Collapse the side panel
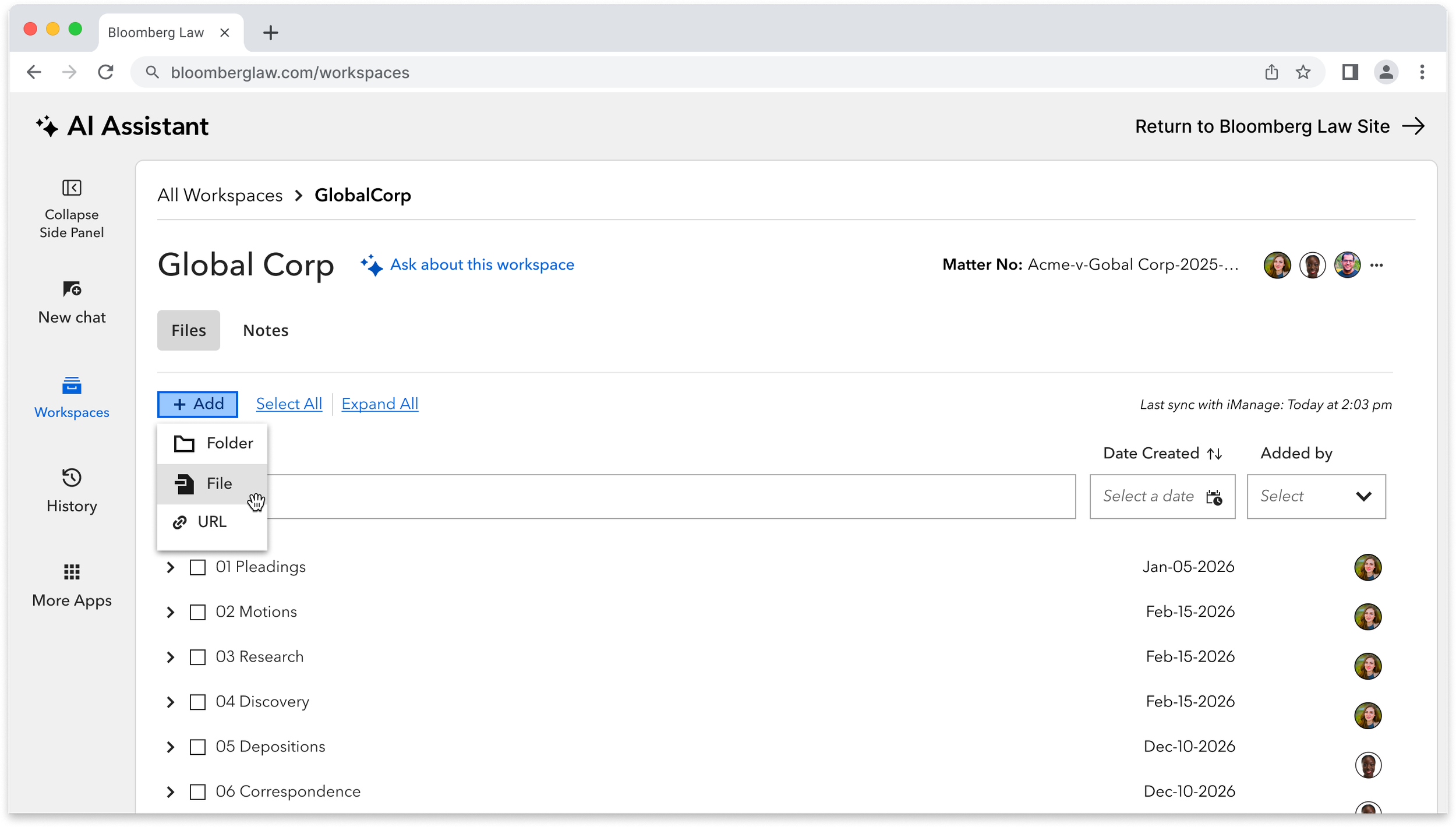The width and height of the screenshot is (1456, 827). click(71, 207)
